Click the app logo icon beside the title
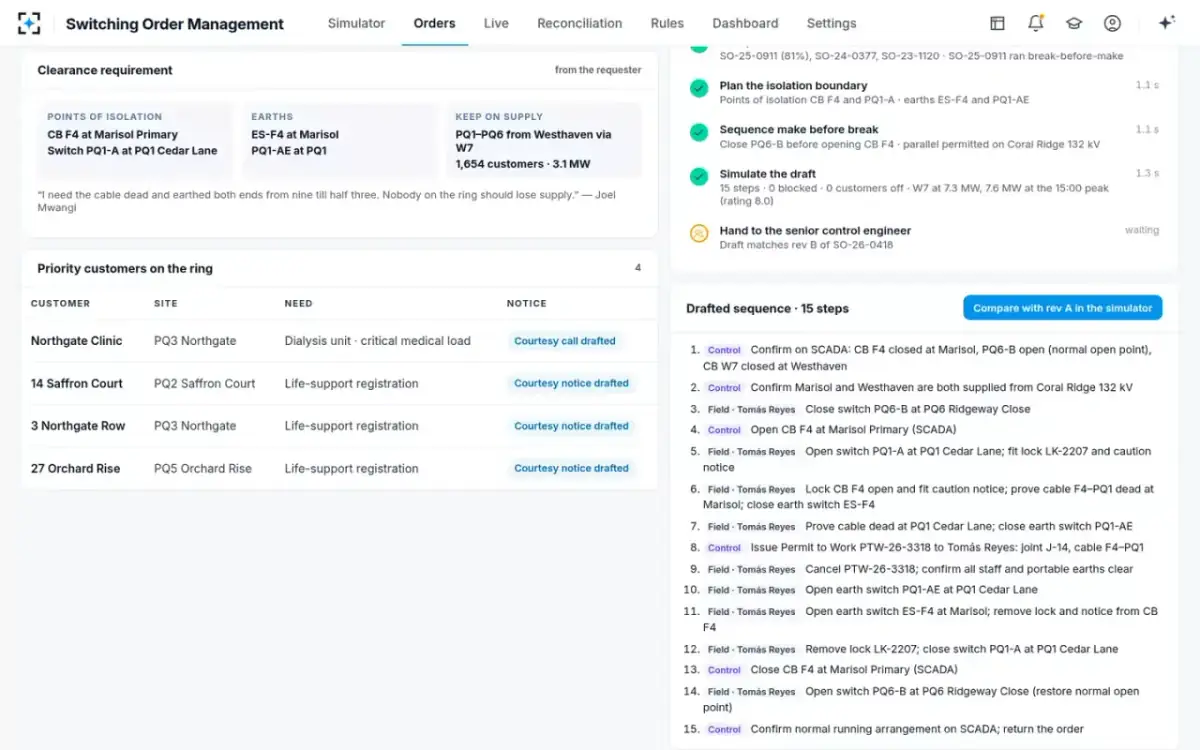The height and width of the screenshot is (750, 1200). [x=29, y=23]
